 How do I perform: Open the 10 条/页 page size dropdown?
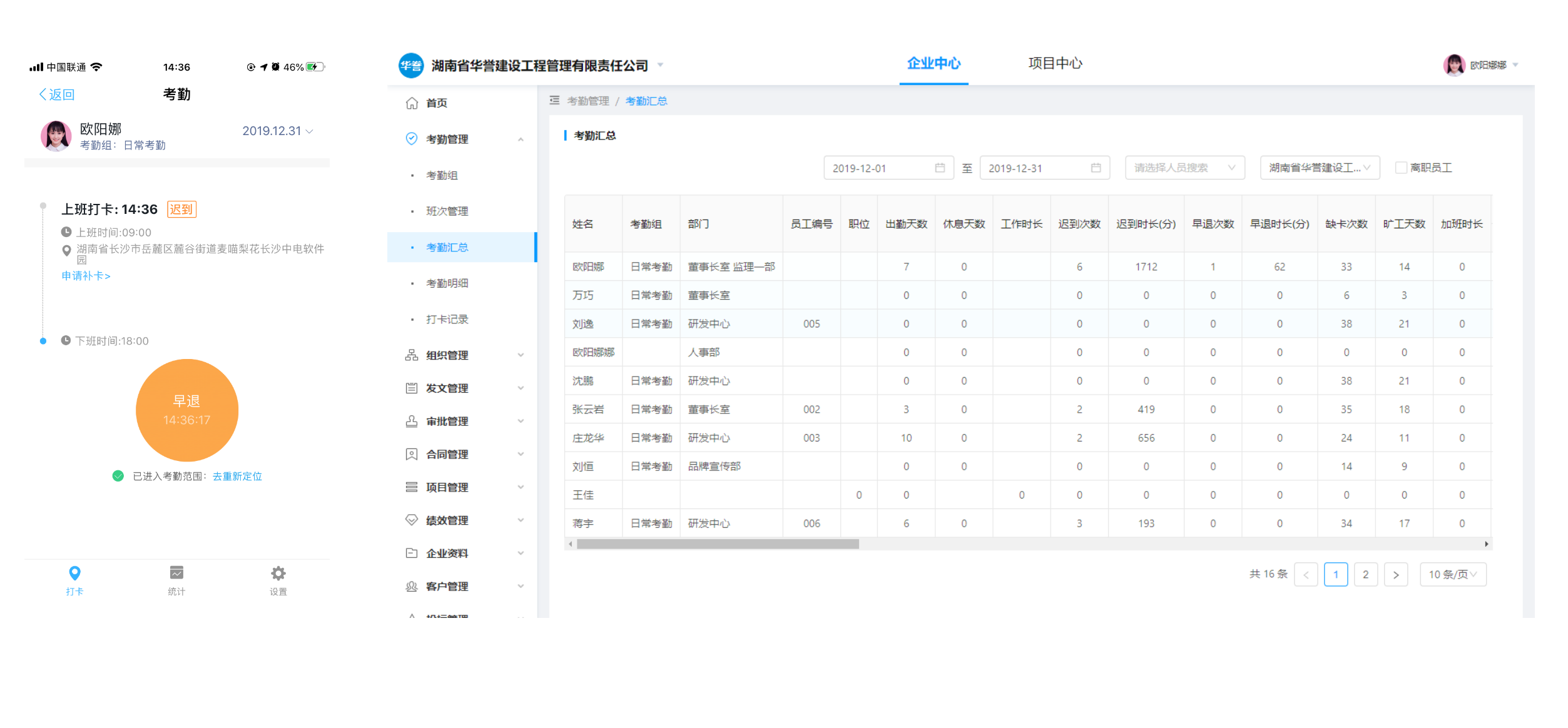coord(1453,574)
